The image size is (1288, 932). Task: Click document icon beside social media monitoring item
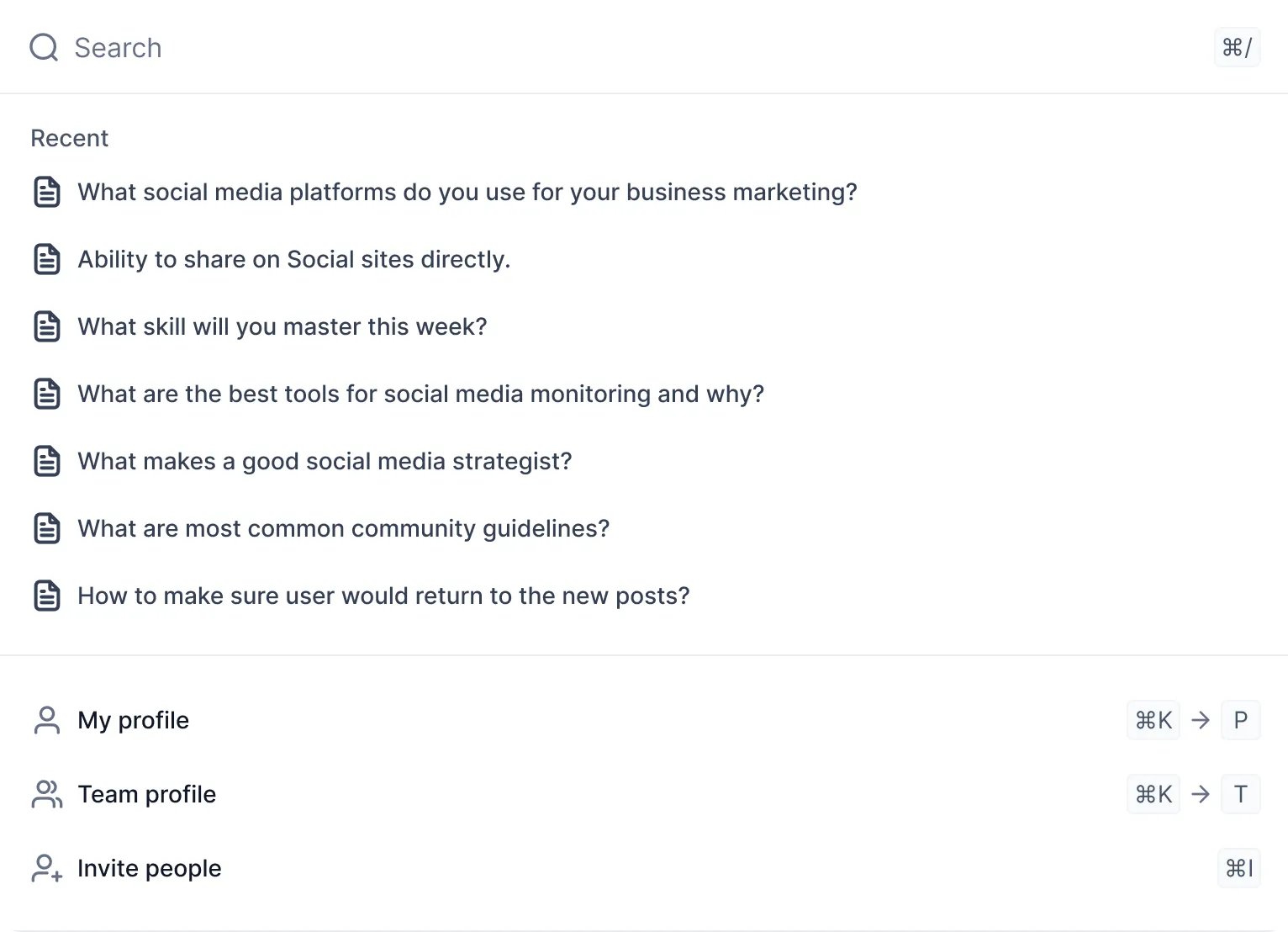[x=47, y=394]
